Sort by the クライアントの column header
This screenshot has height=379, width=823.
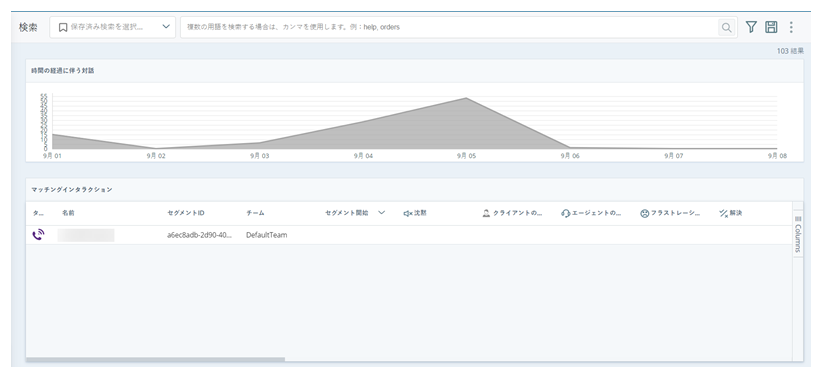pyautogui.click(x=518, y=214)
